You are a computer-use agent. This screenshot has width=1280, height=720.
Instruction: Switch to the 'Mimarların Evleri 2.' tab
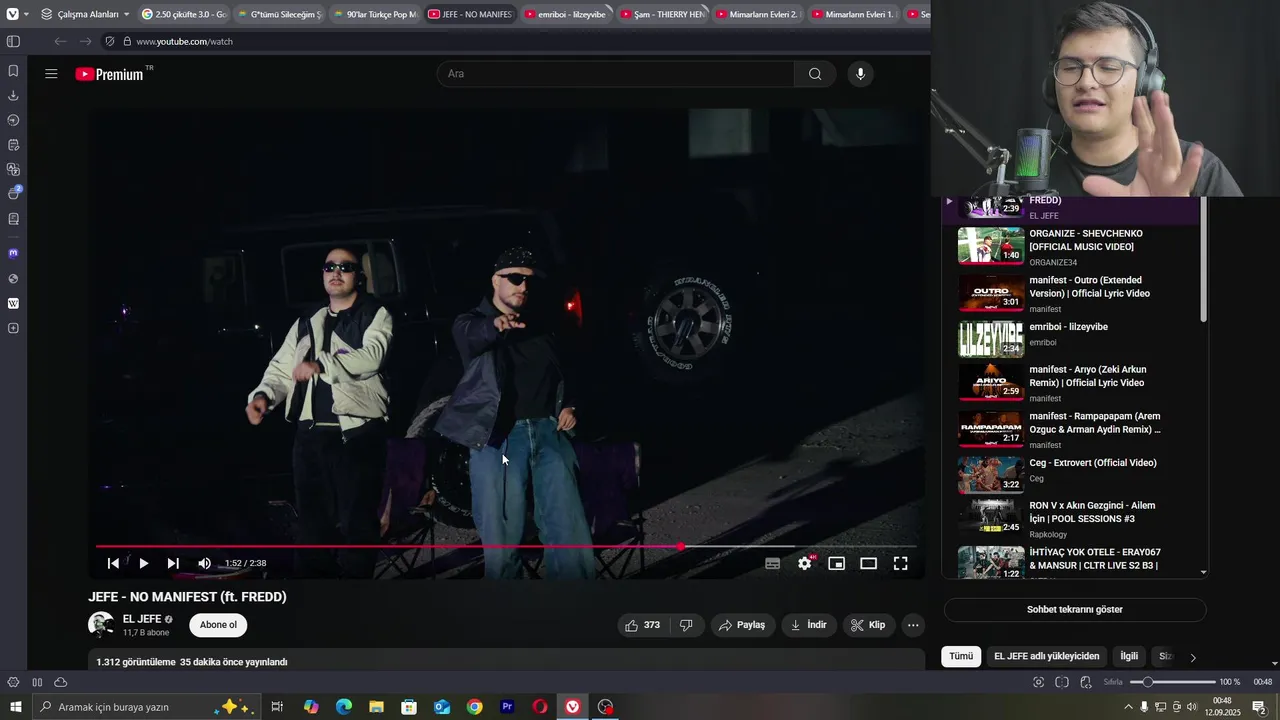757,14
